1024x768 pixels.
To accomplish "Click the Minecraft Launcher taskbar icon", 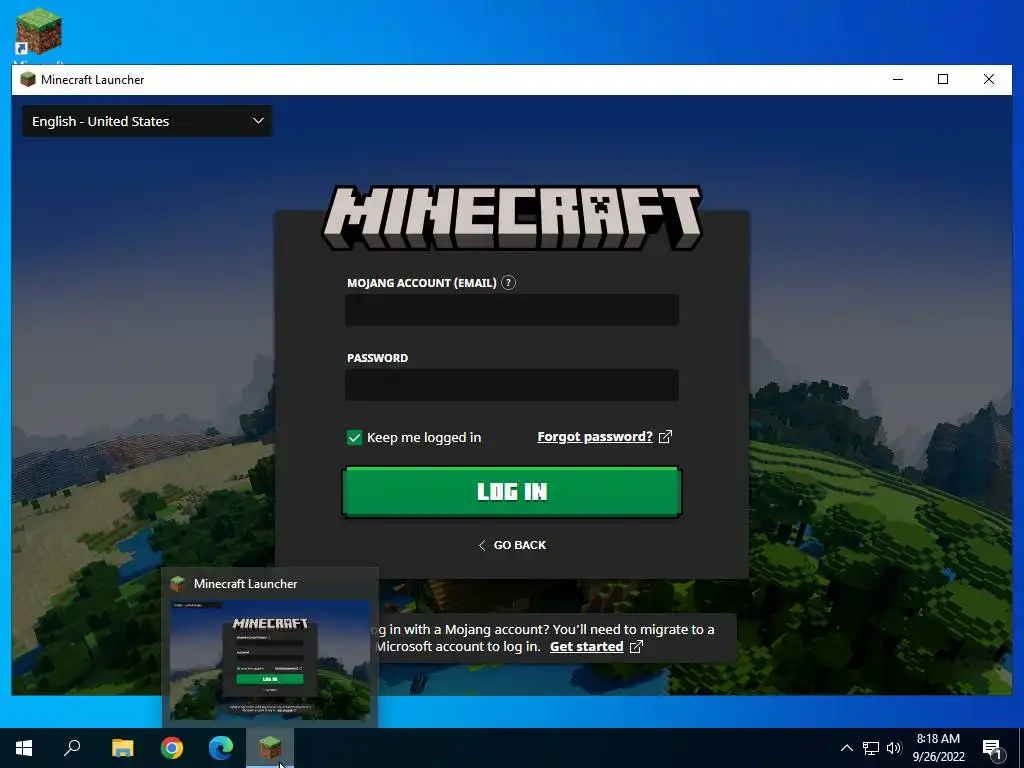I will (270, 748).
